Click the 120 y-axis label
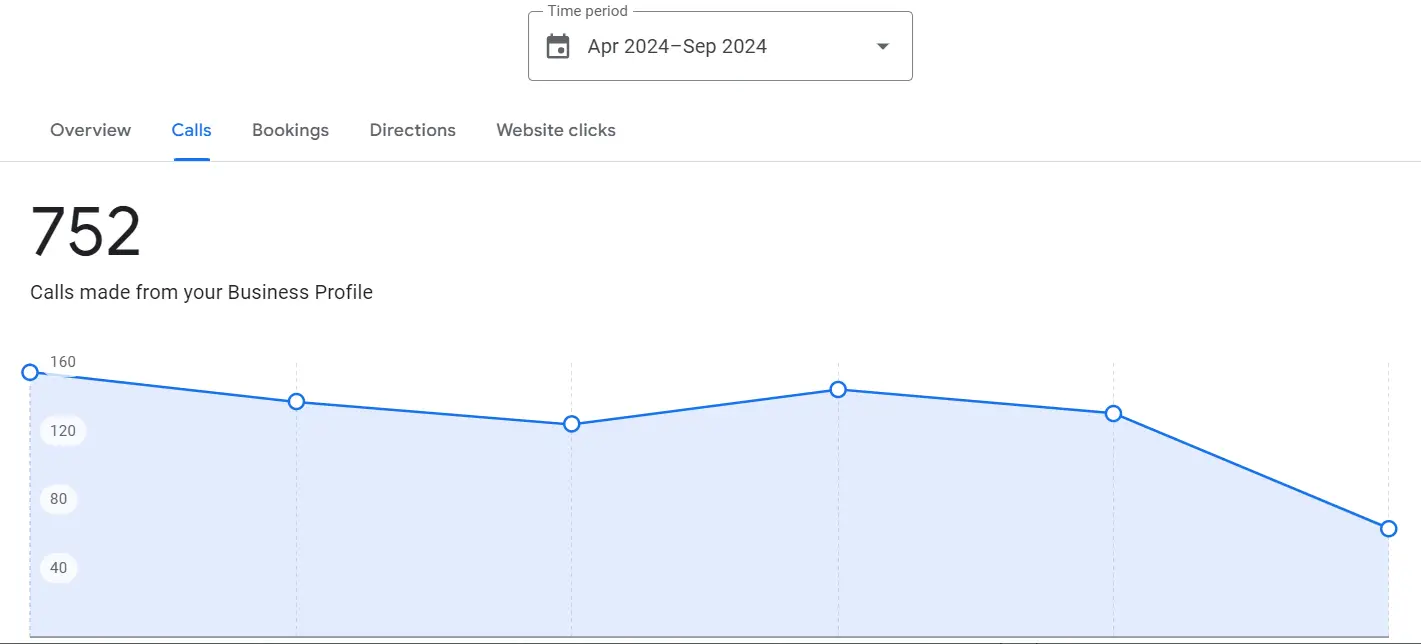 (63, 431)
